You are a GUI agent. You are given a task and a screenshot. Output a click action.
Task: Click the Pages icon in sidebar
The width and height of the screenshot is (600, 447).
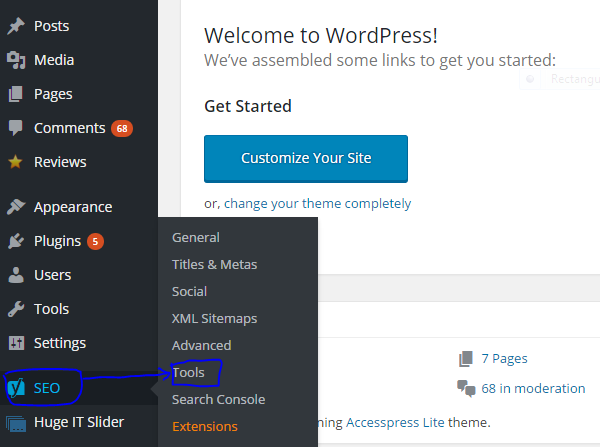point(16,94)
